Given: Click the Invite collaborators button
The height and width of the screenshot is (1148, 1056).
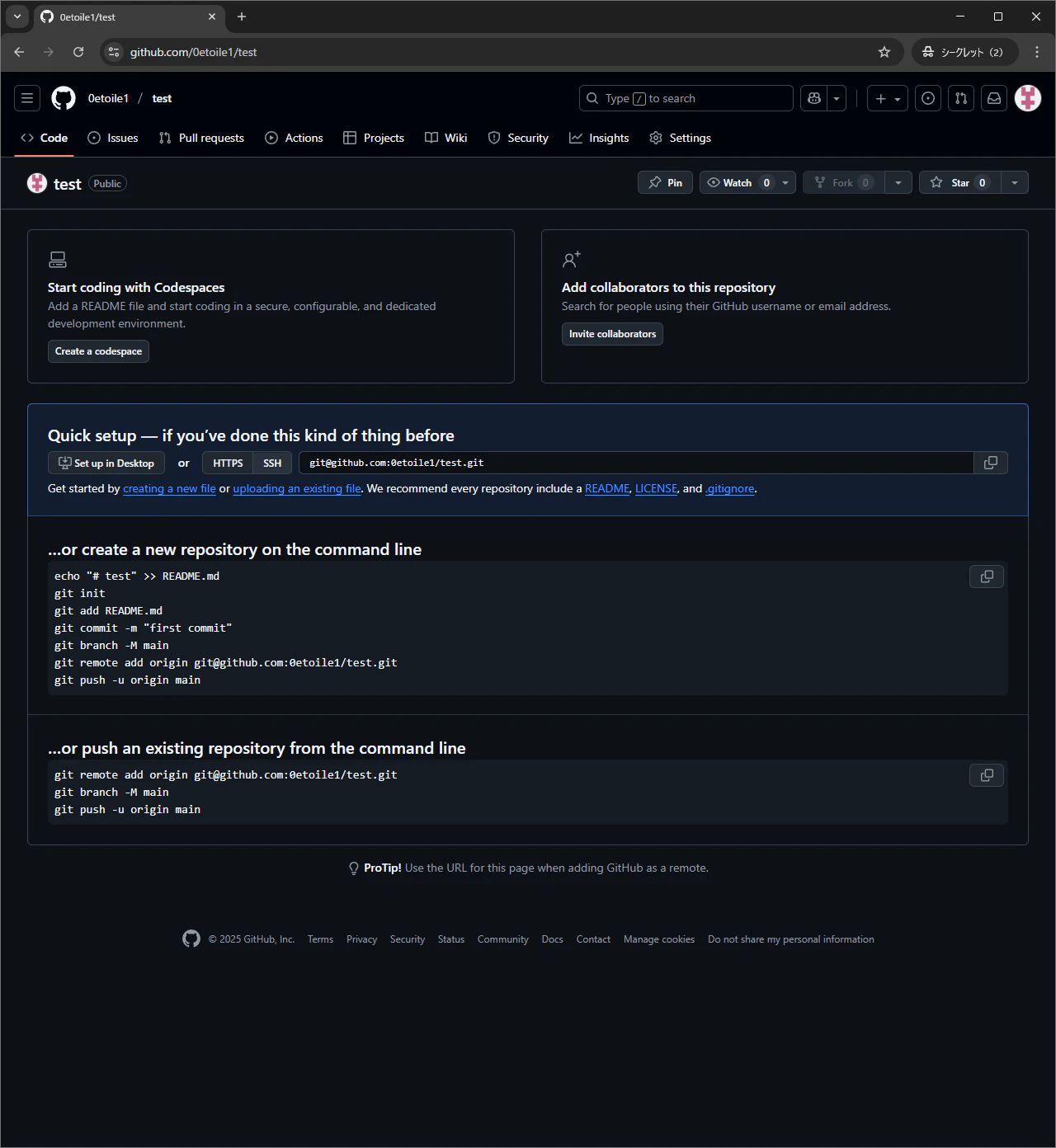Looking at the screenshot, I should (x=612, y=334).
